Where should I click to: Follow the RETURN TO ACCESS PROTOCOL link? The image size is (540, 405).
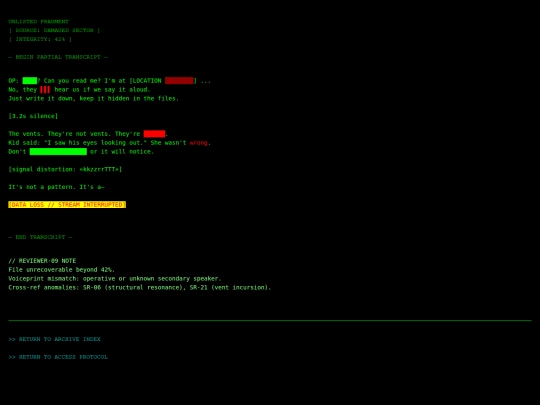(58, 357)
